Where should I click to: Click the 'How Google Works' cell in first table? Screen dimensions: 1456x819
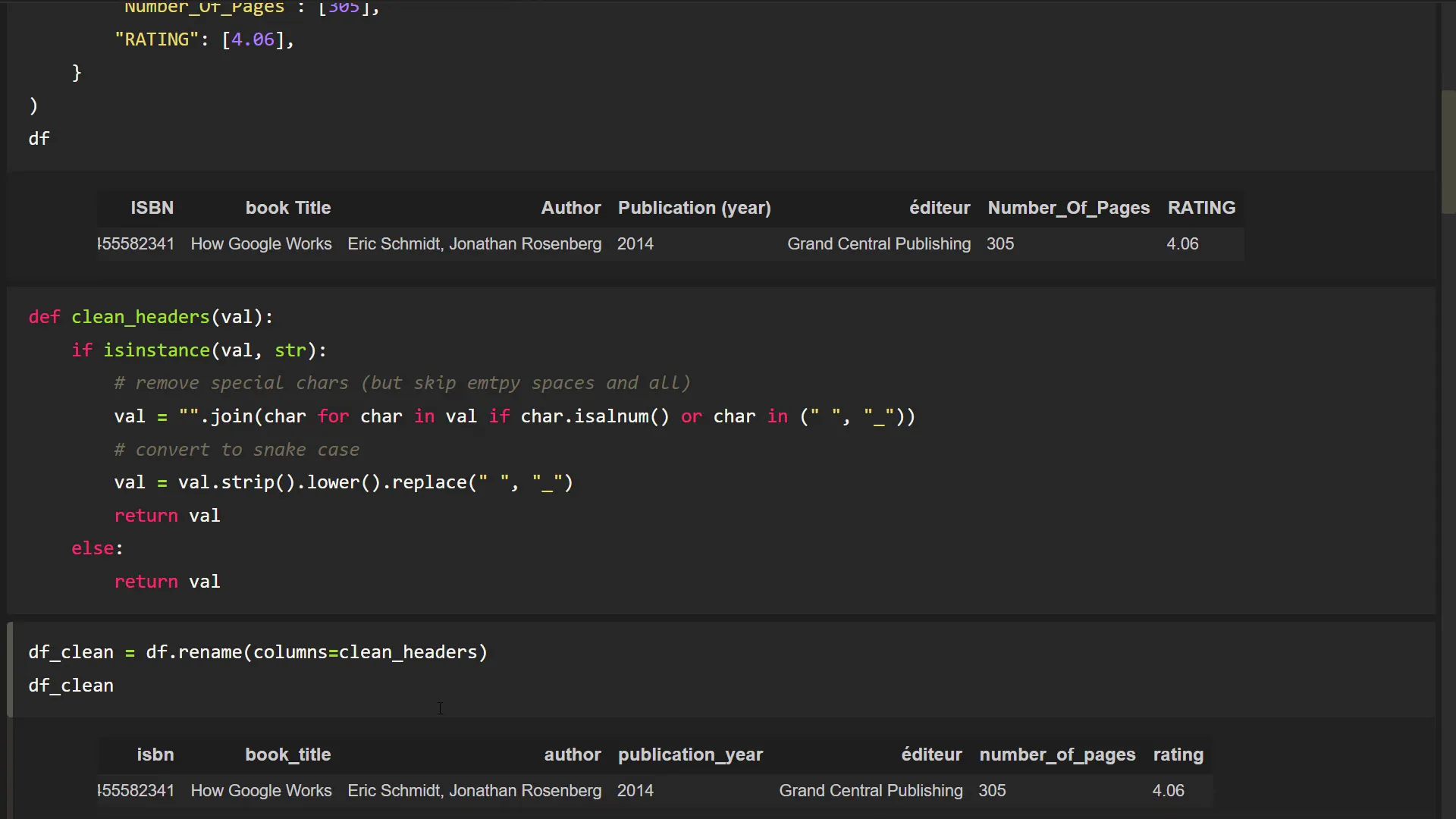point(261,244)
